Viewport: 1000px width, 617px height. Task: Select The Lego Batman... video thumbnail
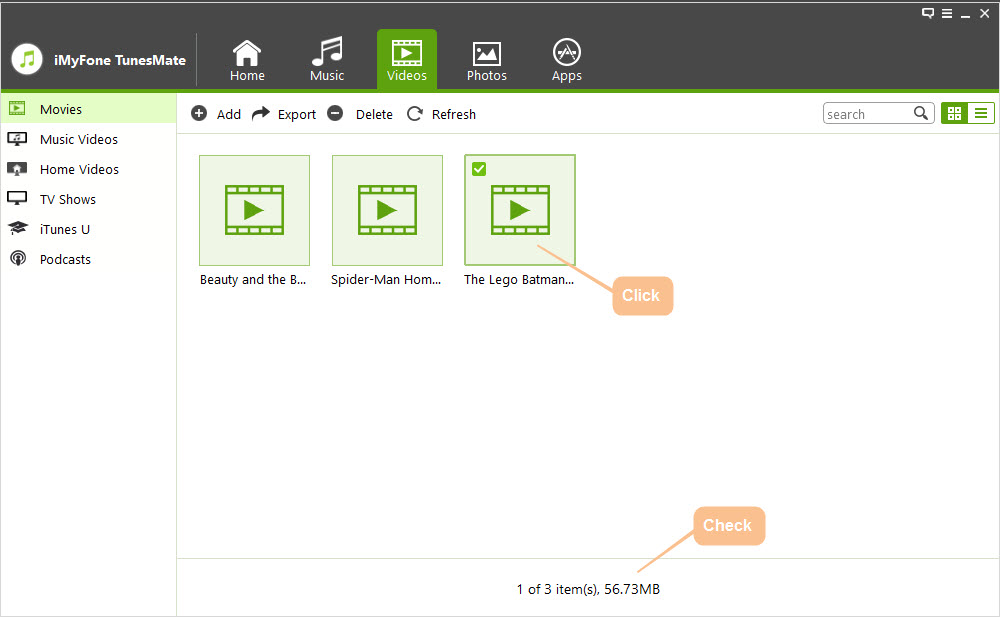520,210
